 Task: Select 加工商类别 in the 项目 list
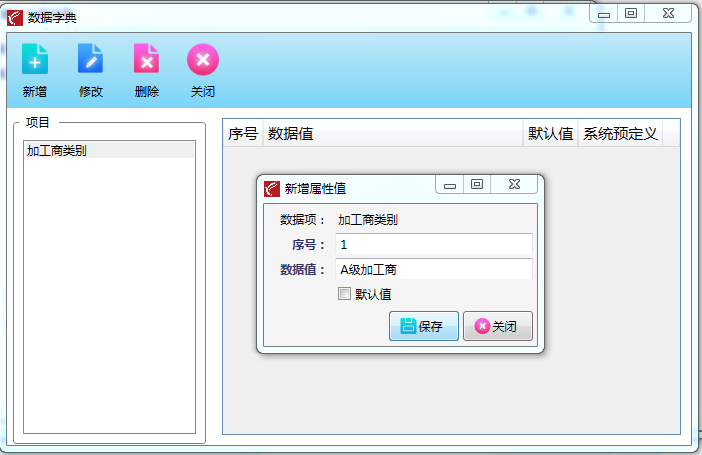[109, 150]
